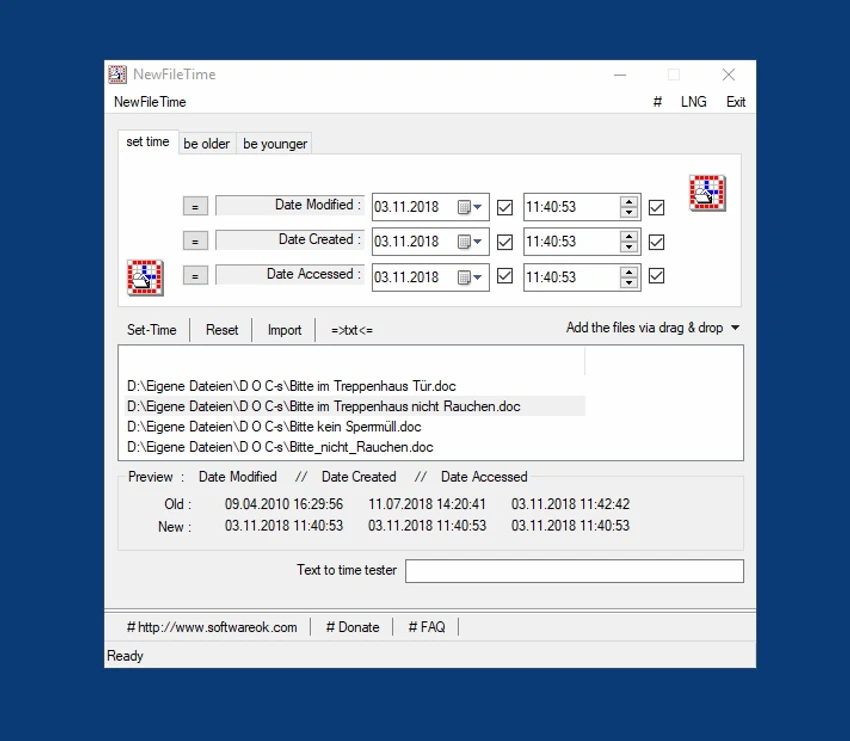Open calendar icon for Date Created
Image resolution: width=850 pixels, height=741 pixels.
coord(463,242)
